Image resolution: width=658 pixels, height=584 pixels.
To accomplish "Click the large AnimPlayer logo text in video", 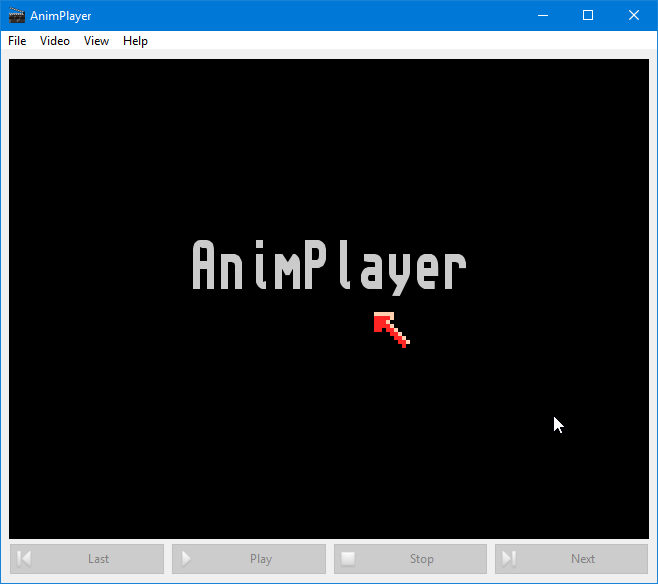I will click(329, 266).
